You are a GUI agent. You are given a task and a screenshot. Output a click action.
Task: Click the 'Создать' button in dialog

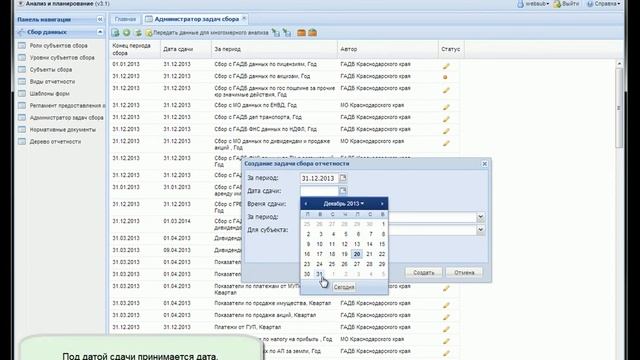[x=424, y=272]
